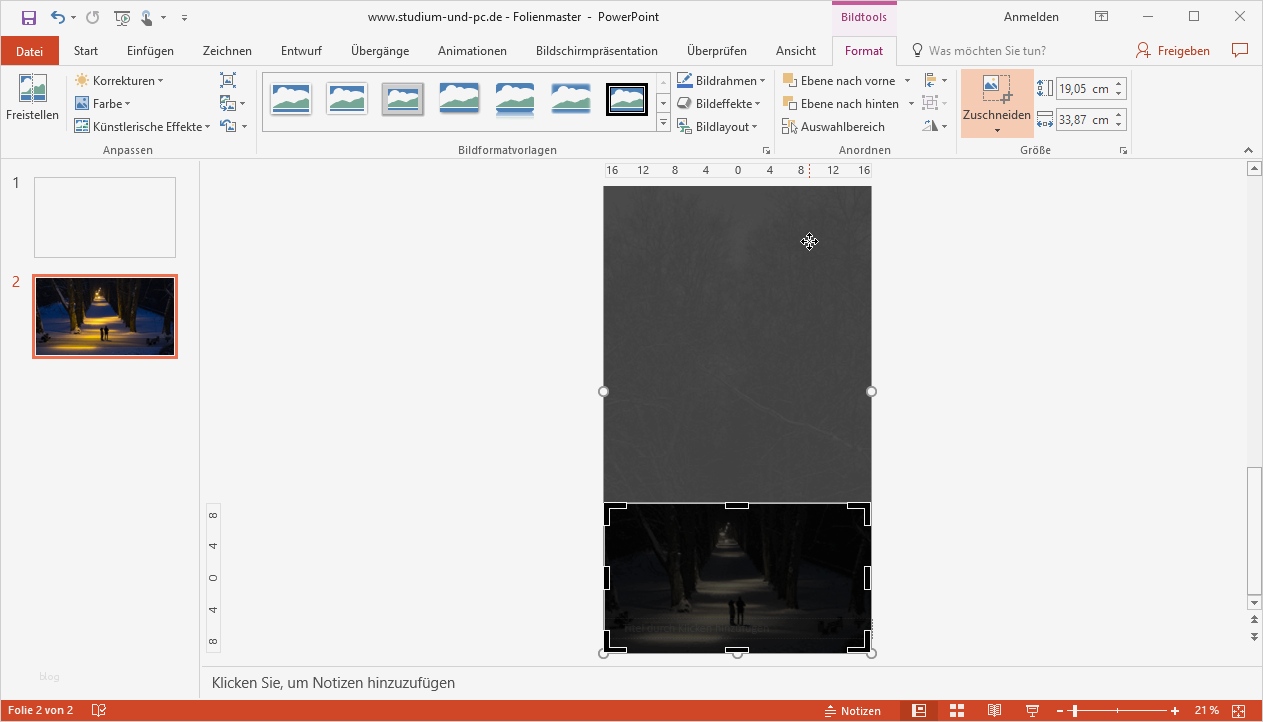
Task: Select slide 2 thumbnail in slide panel
Action: [x=105, y=316]
